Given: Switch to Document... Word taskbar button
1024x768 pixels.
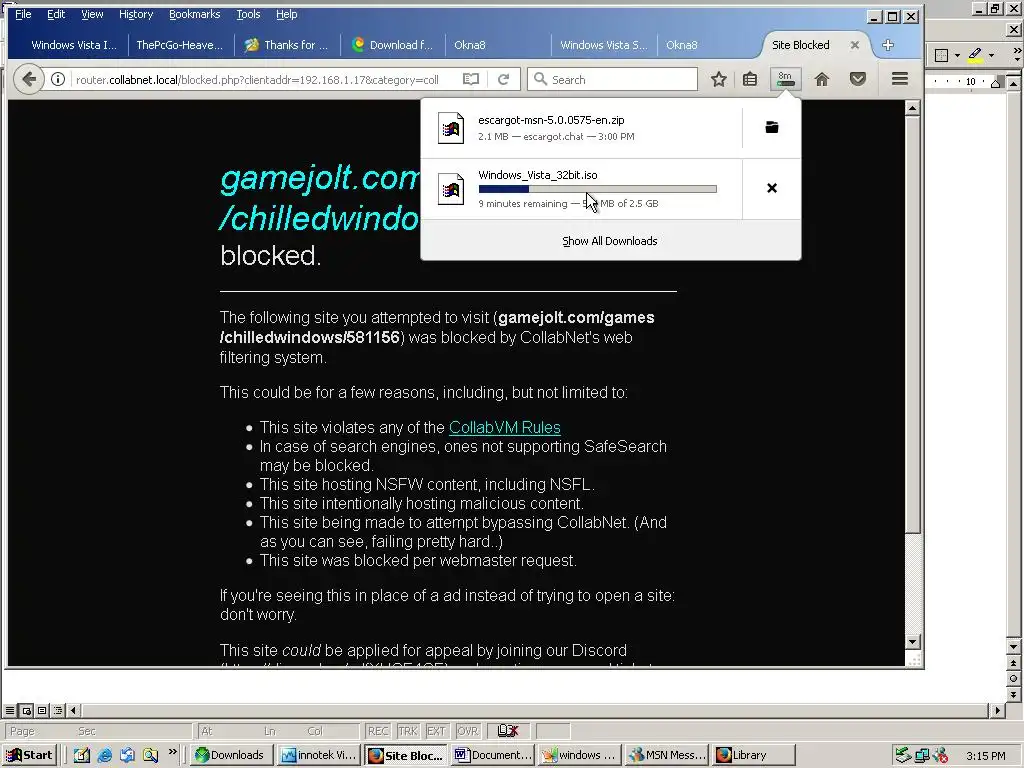Looking at the screenshot, I should coord(493,754).
